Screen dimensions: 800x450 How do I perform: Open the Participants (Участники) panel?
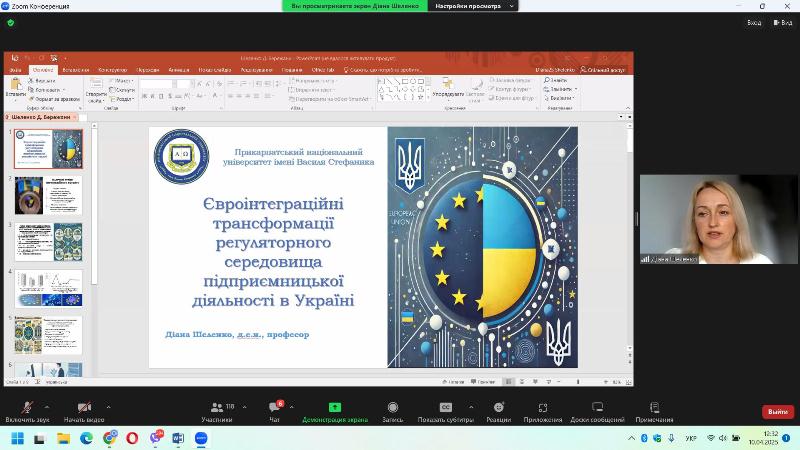coord(216,408)
